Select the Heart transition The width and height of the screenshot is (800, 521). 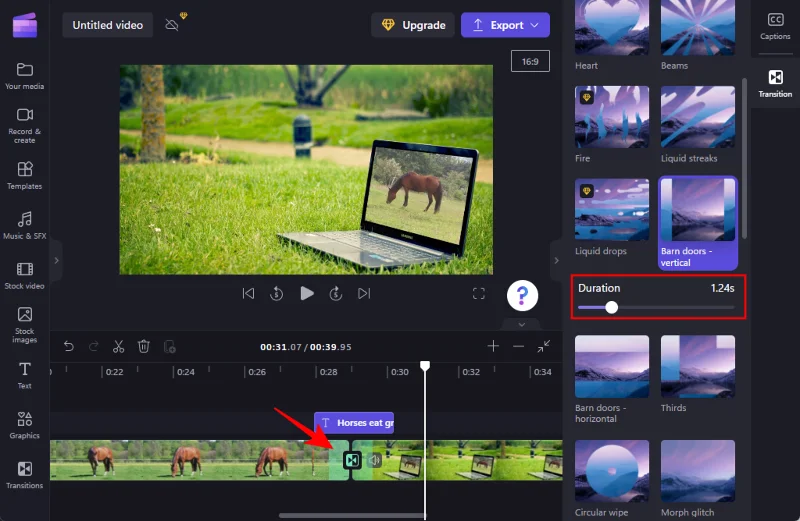tap(612, 36)
